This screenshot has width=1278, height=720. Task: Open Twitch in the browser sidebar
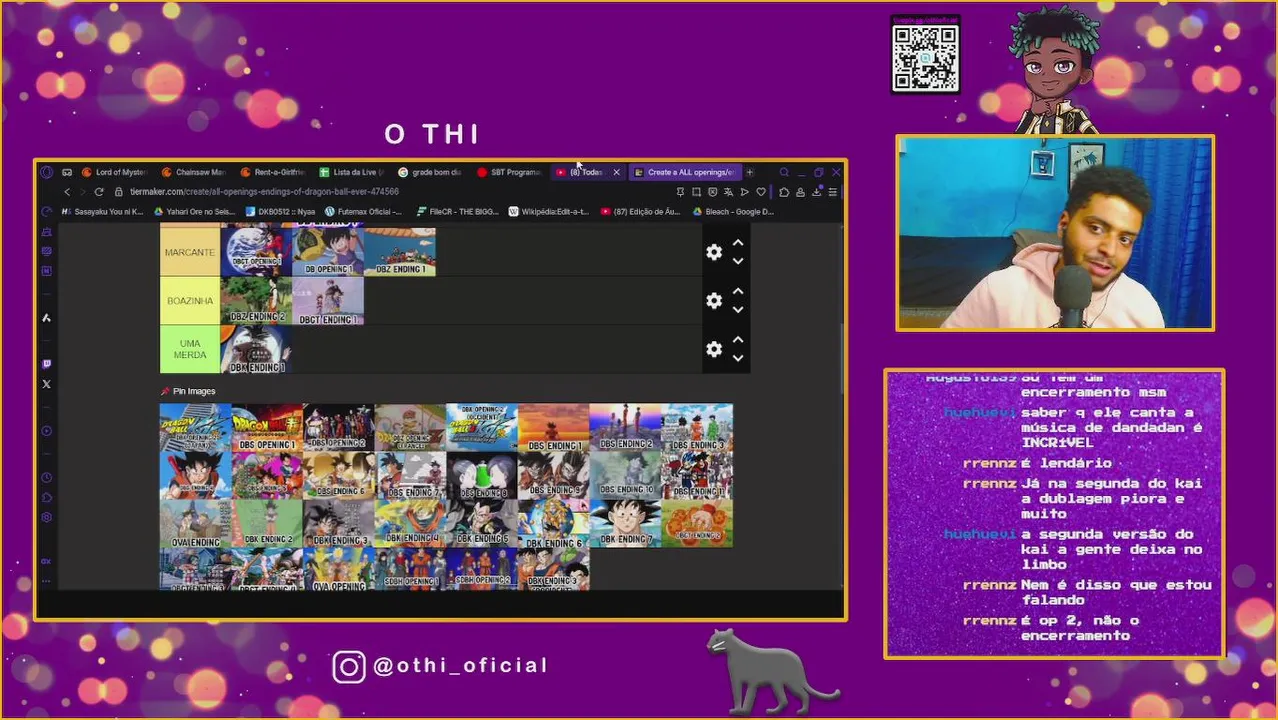coord(46,364)
